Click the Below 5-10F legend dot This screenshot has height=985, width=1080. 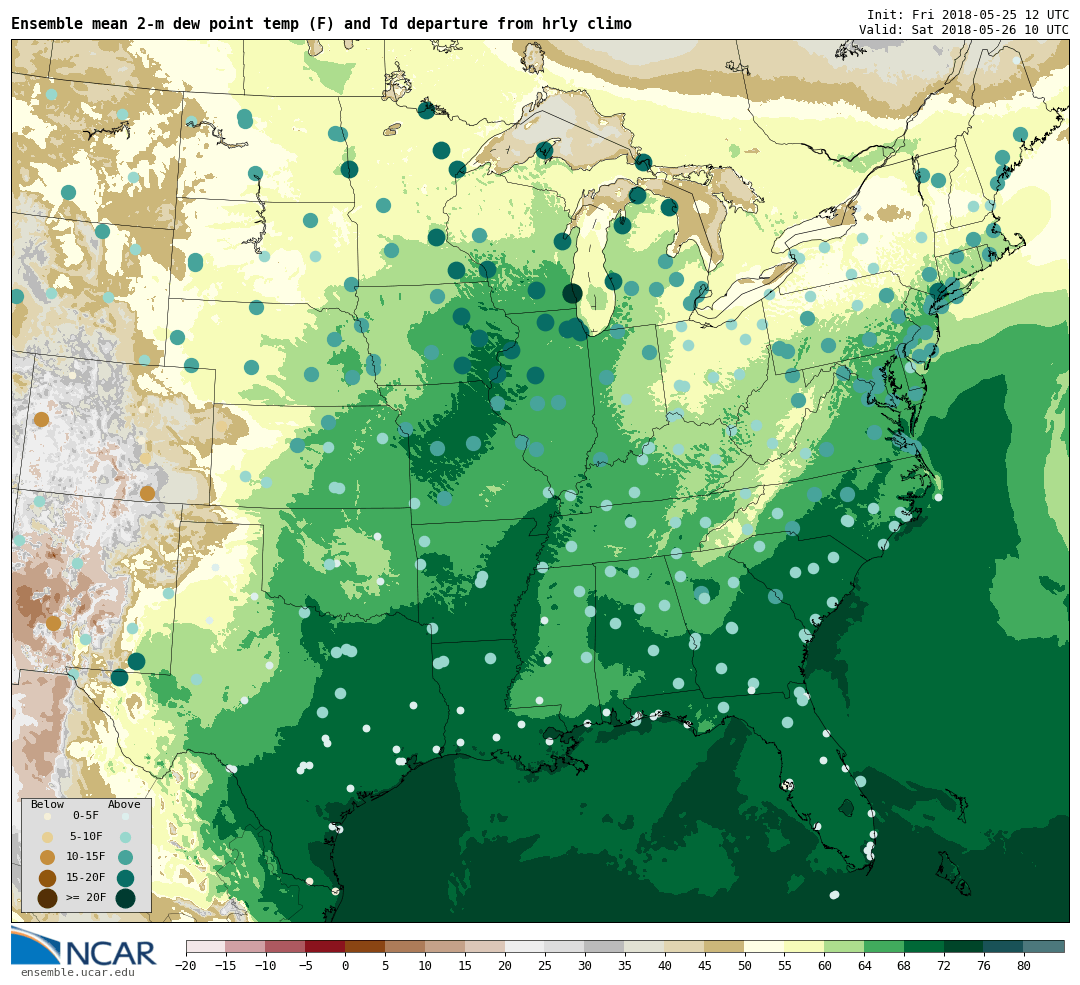point(47,837)
